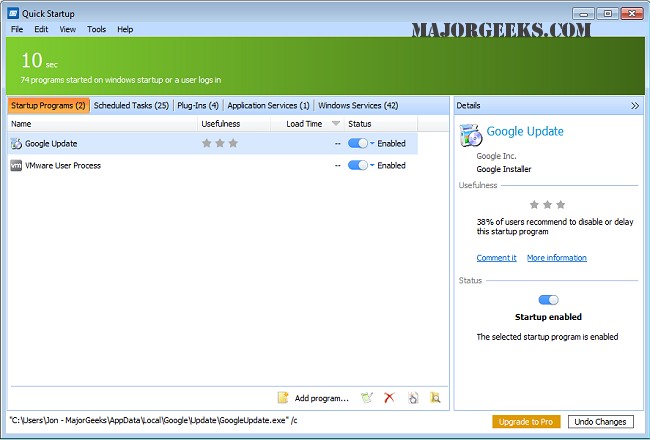Click the VMware User Process icon
650x440 pixels.
tap(16, 165)
